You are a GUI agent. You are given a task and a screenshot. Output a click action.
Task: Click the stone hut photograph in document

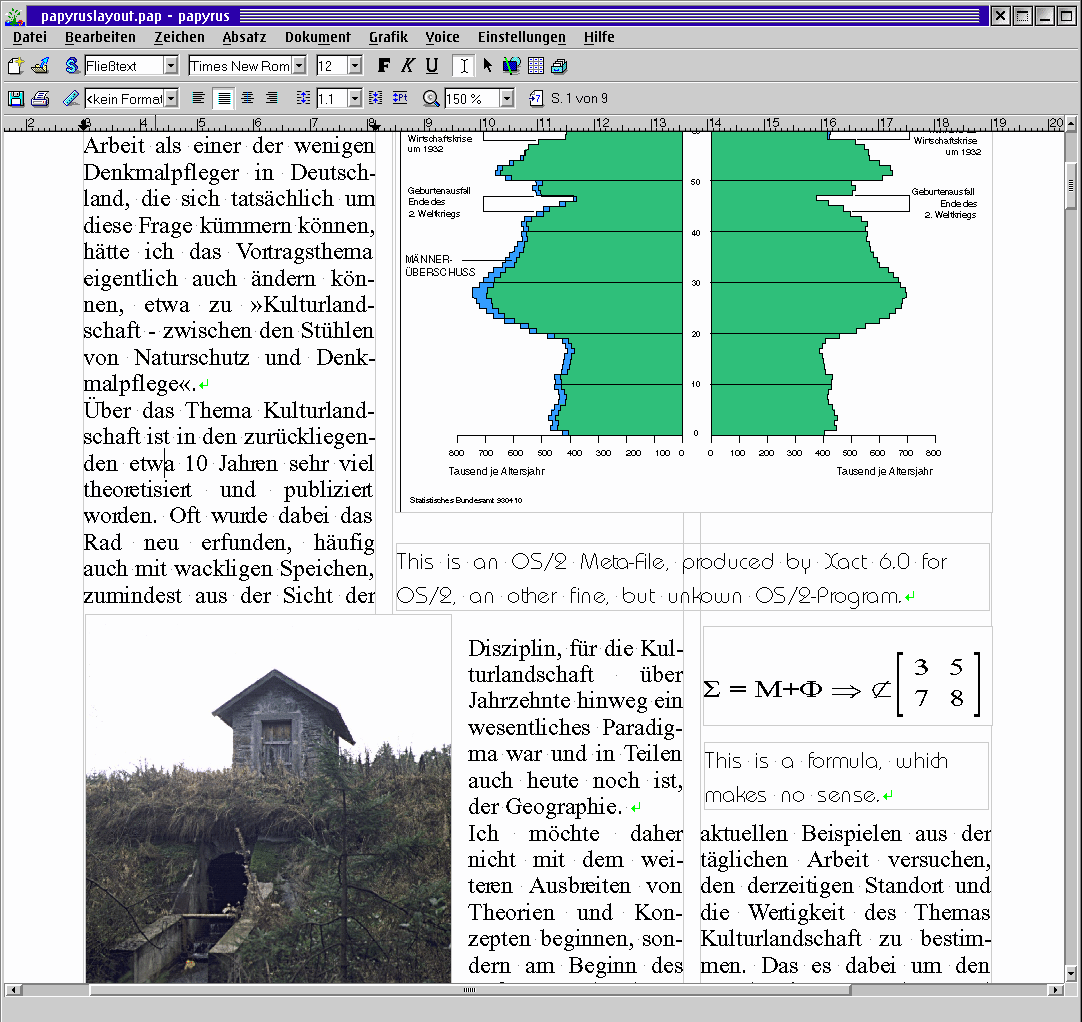point(268,800)
